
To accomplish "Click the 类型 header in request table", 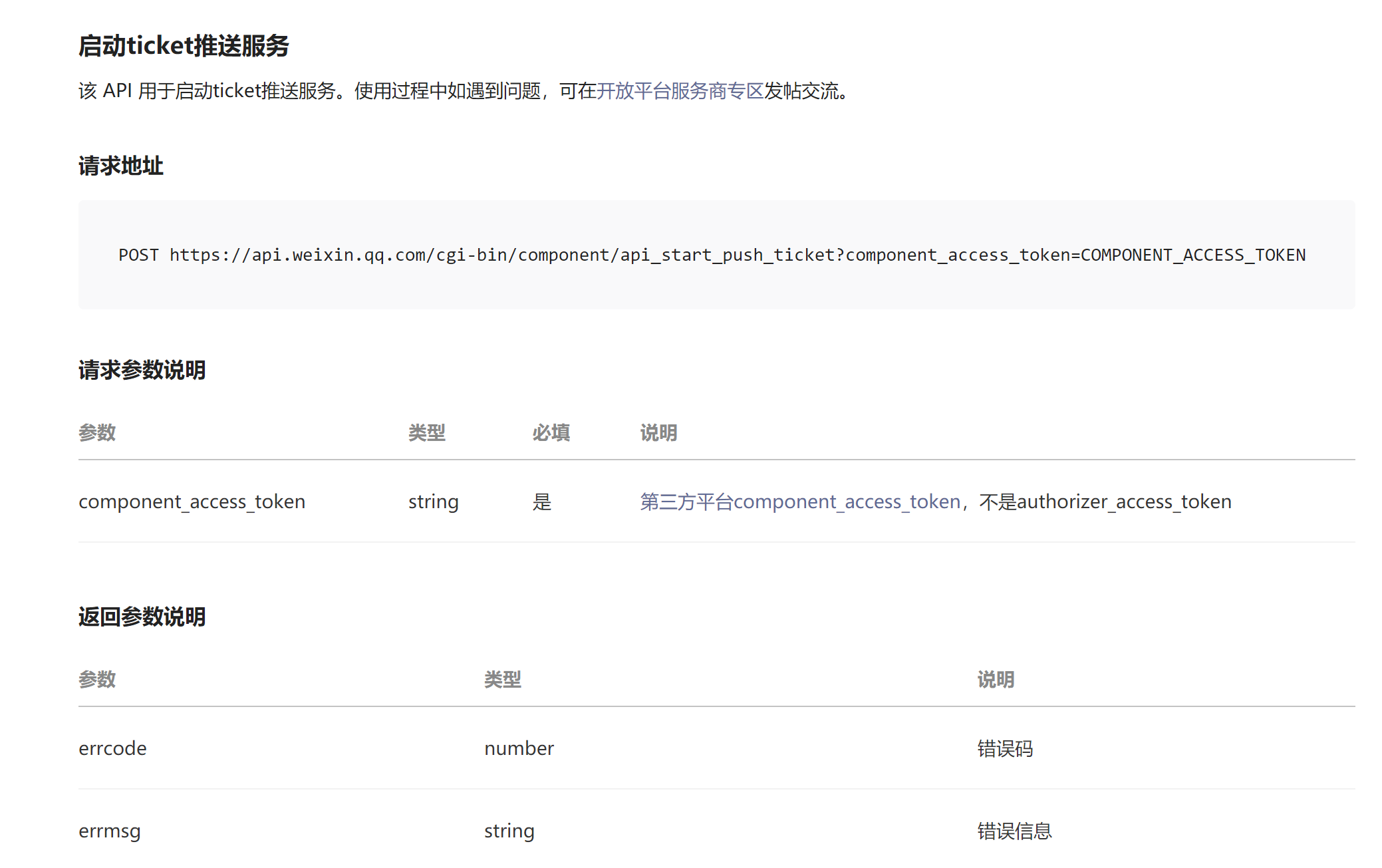I will 426,433.
